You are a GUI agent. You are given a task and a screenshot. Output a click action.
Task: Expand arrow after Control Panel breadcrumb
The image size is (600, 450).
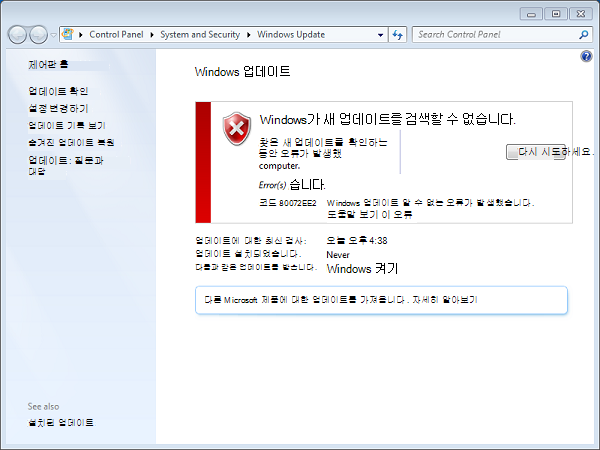point(152,35)
